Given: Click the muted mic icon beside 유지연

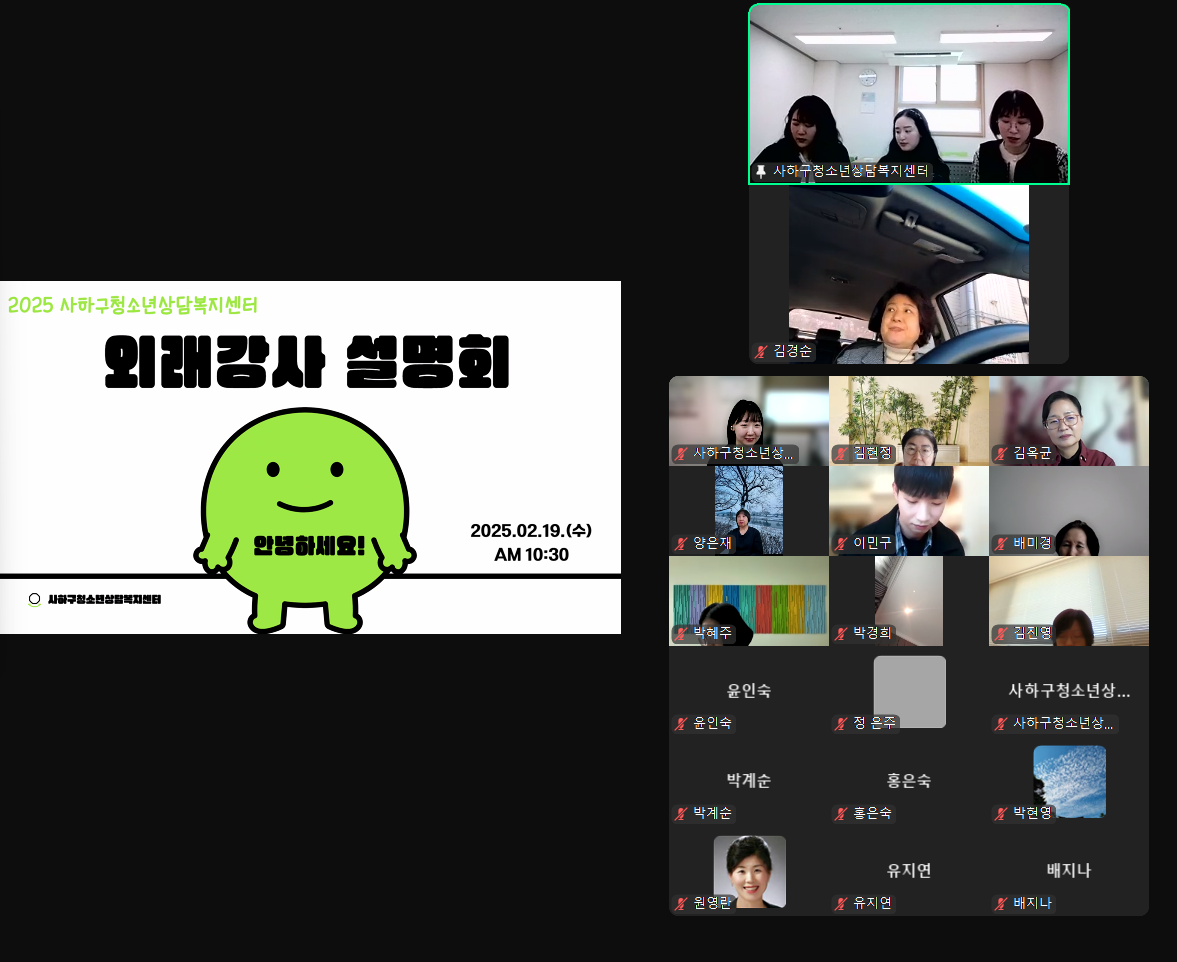Looking at the screenshot, I should pyautogui.click(x=842, y=904).
